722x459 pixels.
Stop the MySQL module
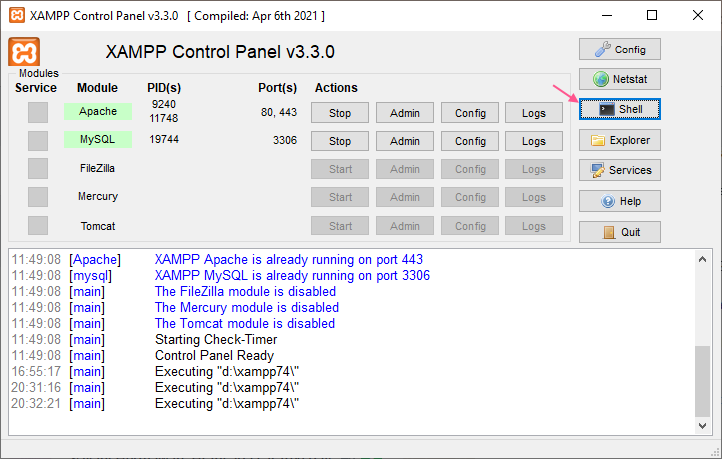click(x=340, y=141)
